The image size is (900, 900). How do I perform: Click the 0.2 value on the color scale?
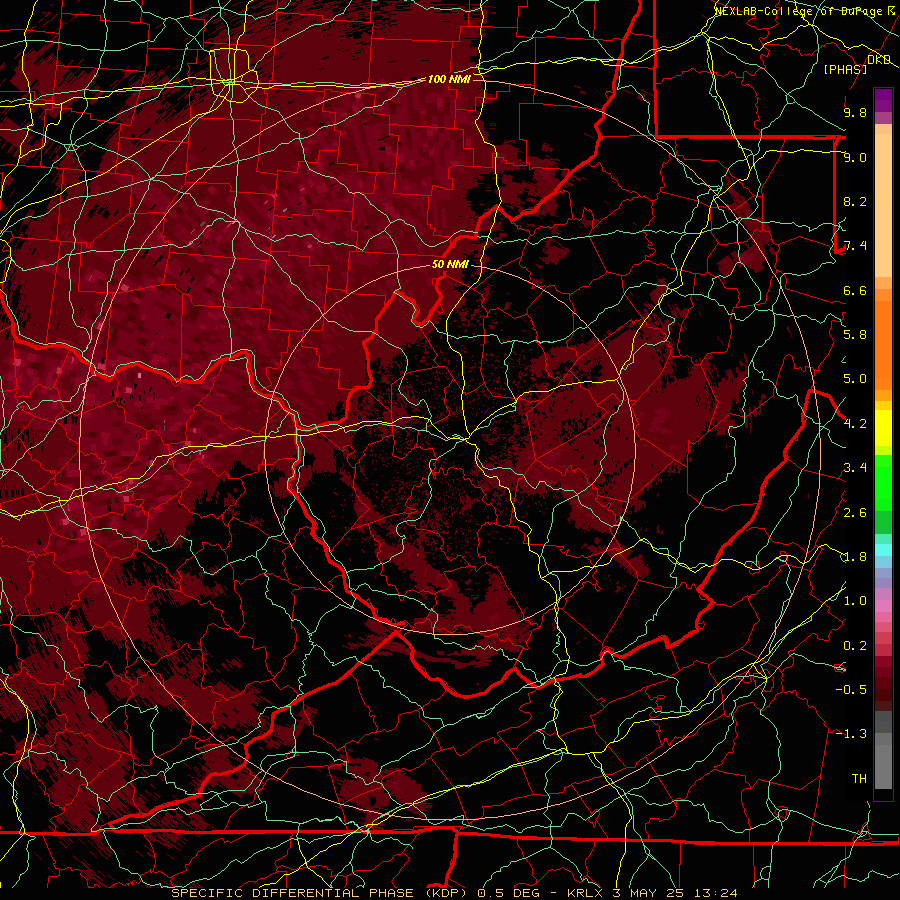pyautogui.click(x=855, y=646)
